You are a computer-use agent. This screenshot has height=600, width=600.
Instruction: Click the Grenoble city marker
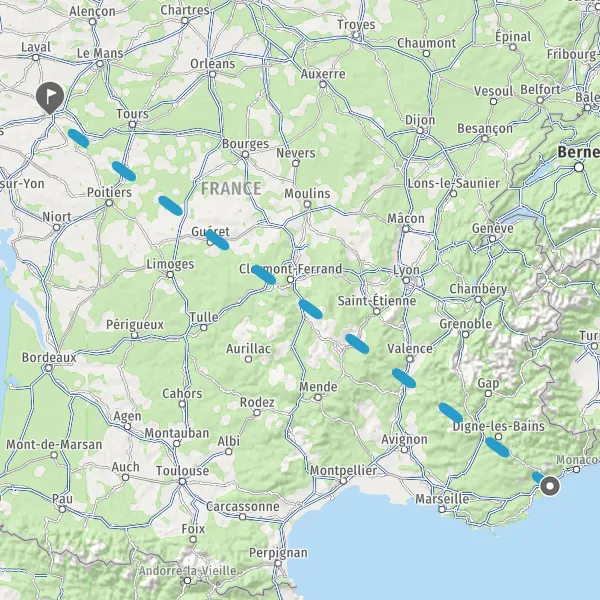coord(465,334)
